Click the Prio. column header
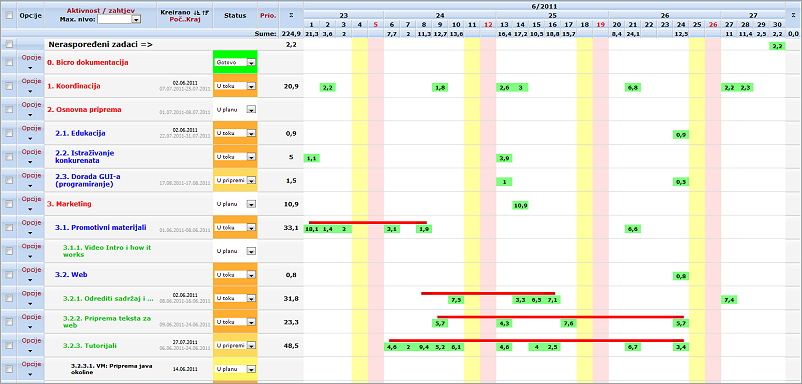This screenshot has height=384, width=802. click(x=268, y=15)
